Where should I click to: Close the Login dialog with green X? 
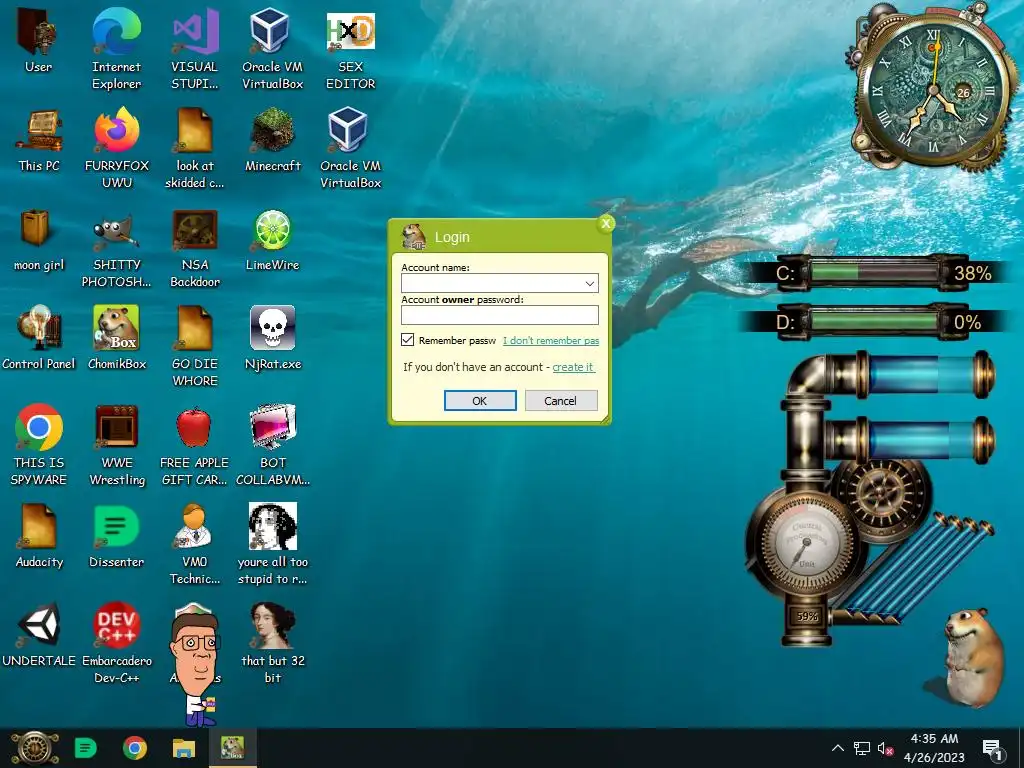(605, 224)
